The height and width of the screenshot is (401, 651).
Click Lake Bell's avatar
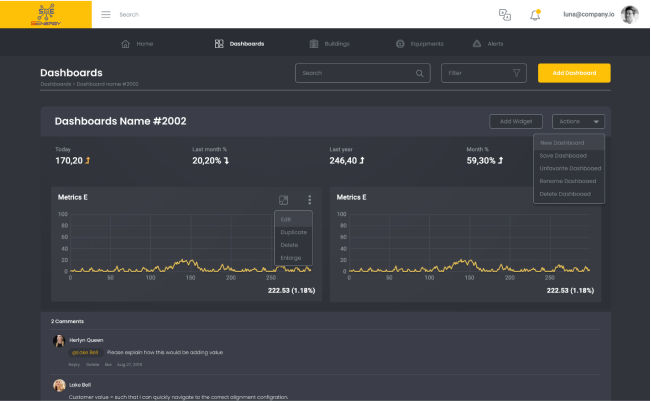point(59,385)
